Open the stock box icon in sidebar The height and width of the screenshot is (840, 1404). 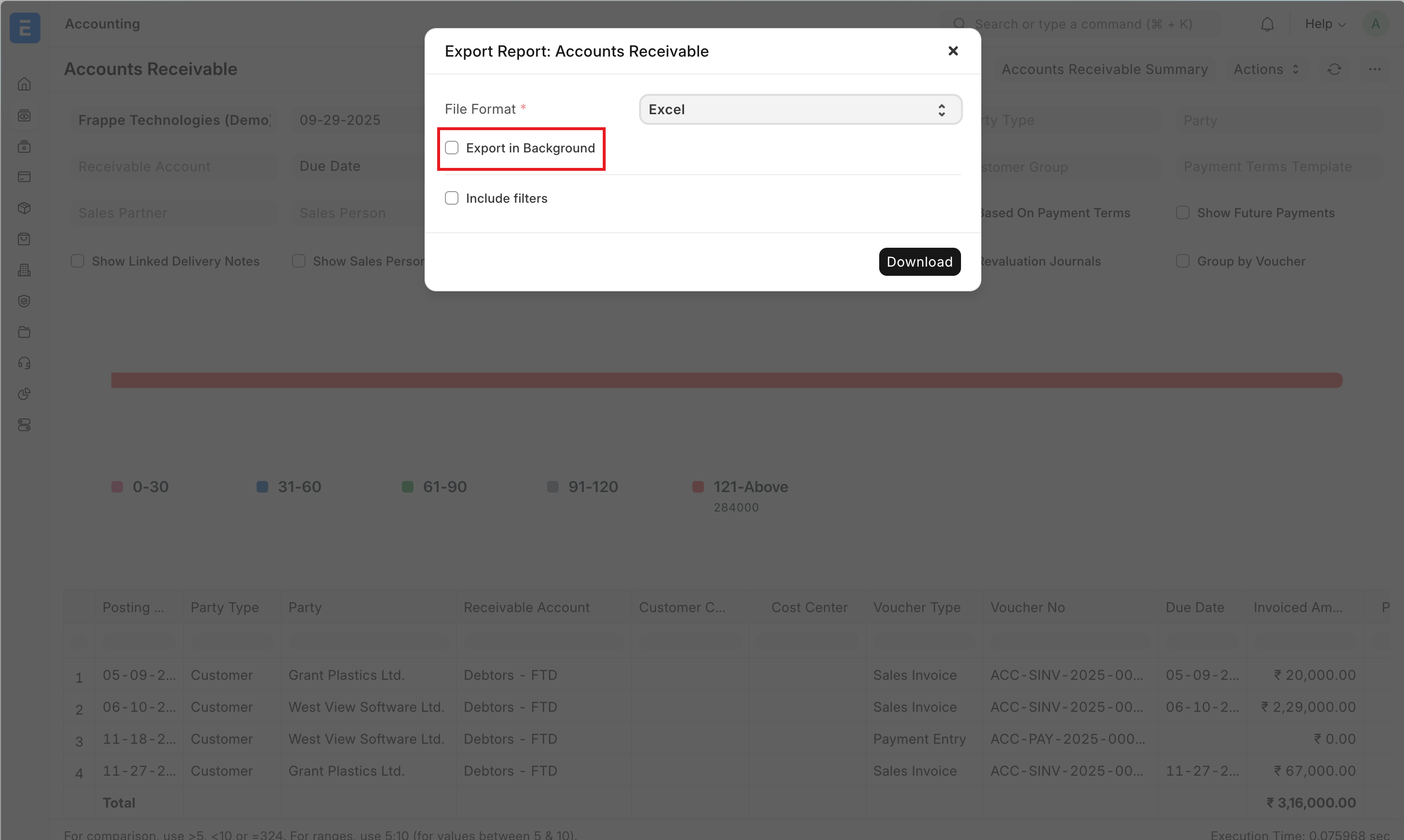24,208
